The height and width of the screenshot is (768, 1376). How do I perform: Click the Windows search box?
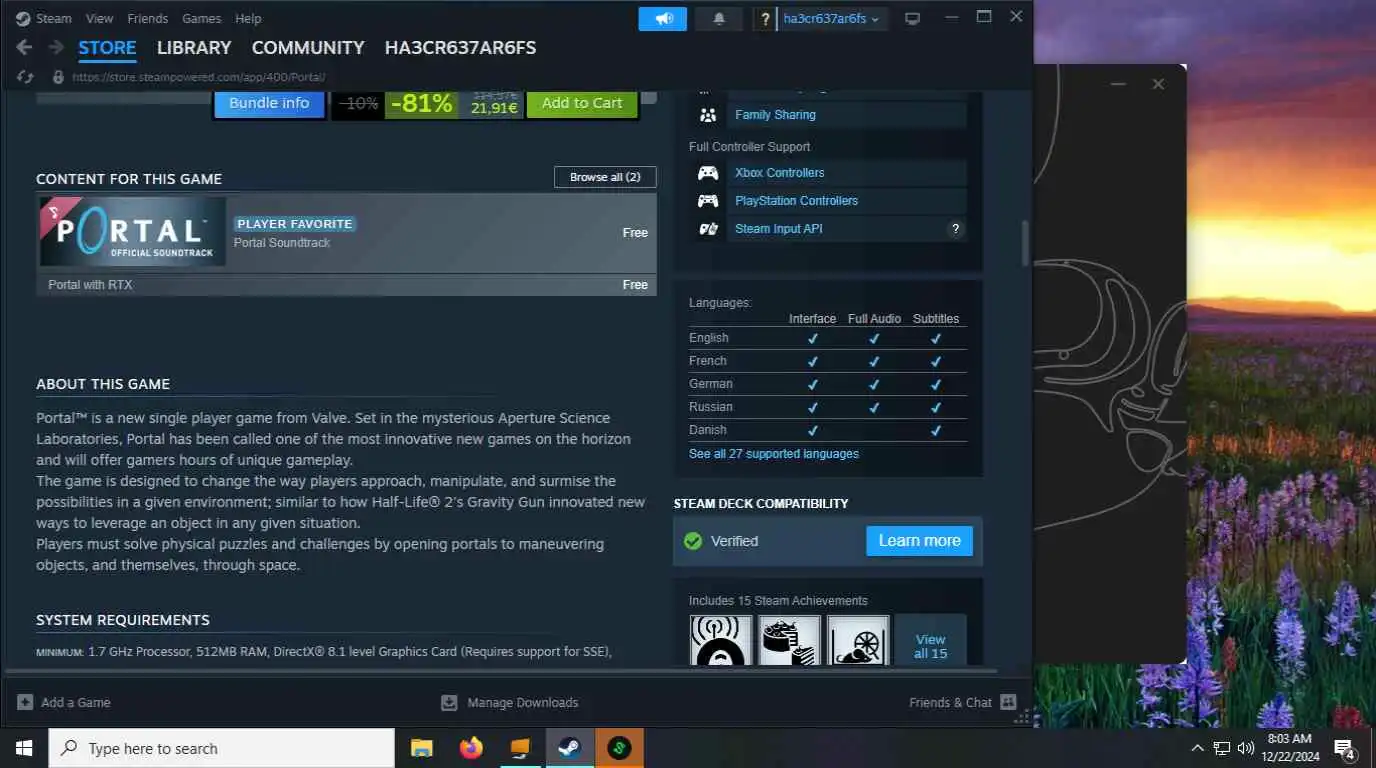pos(221,748)
